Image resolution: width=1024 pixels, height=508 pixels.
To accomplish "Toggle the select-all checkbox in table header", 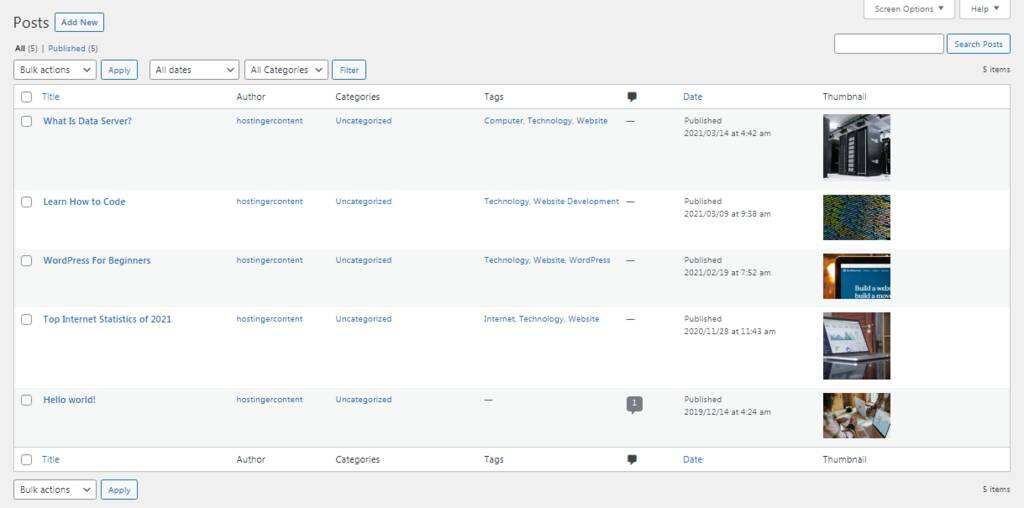I will point(27,97).
